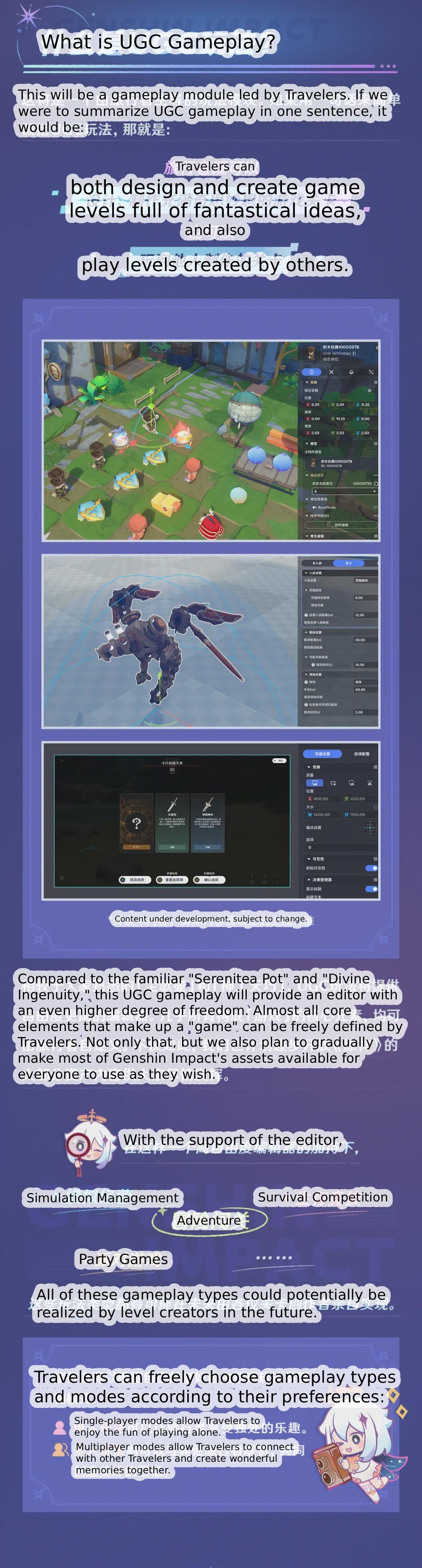This screenshot has height=1568, width=422.
Task: Collapse the 预设状态 preset state section
Action: tap(307, 475)
